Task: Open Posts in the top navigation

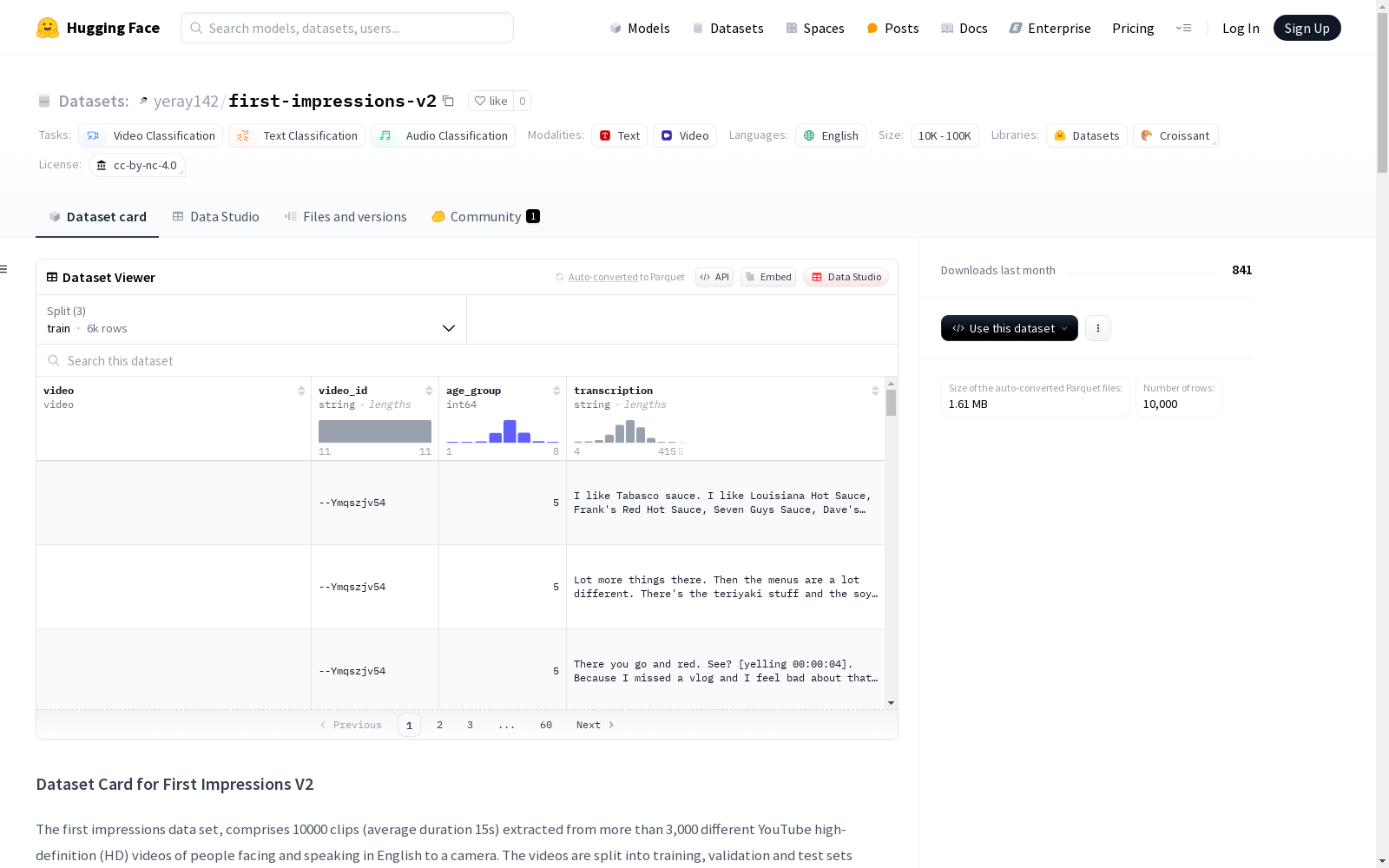Action: click(x=892, y=28)
